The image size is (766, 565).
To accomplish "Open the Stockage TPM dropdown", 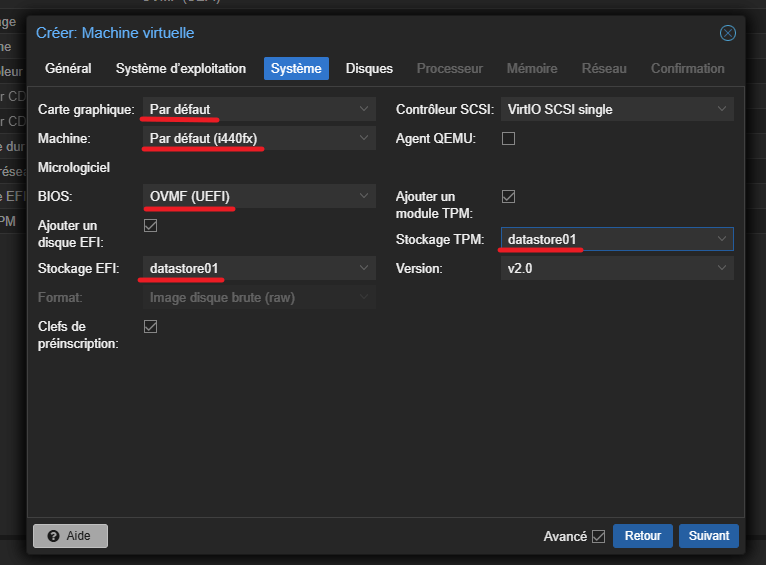I will 617,239.
